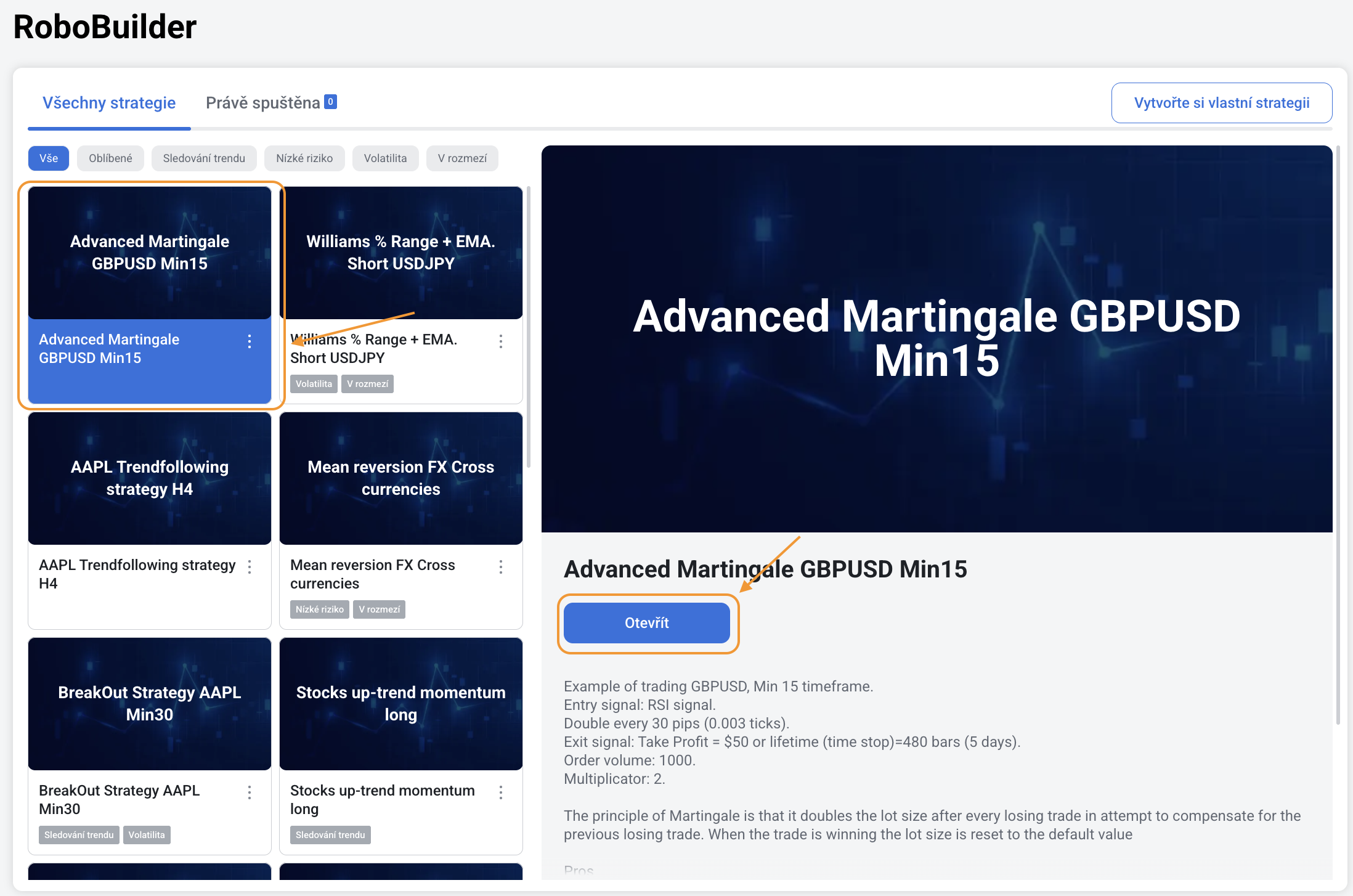The image size is (1353, 896).
Task: Click the strategy list's vertical scrollbar
Action: click(x=529, y=327)
